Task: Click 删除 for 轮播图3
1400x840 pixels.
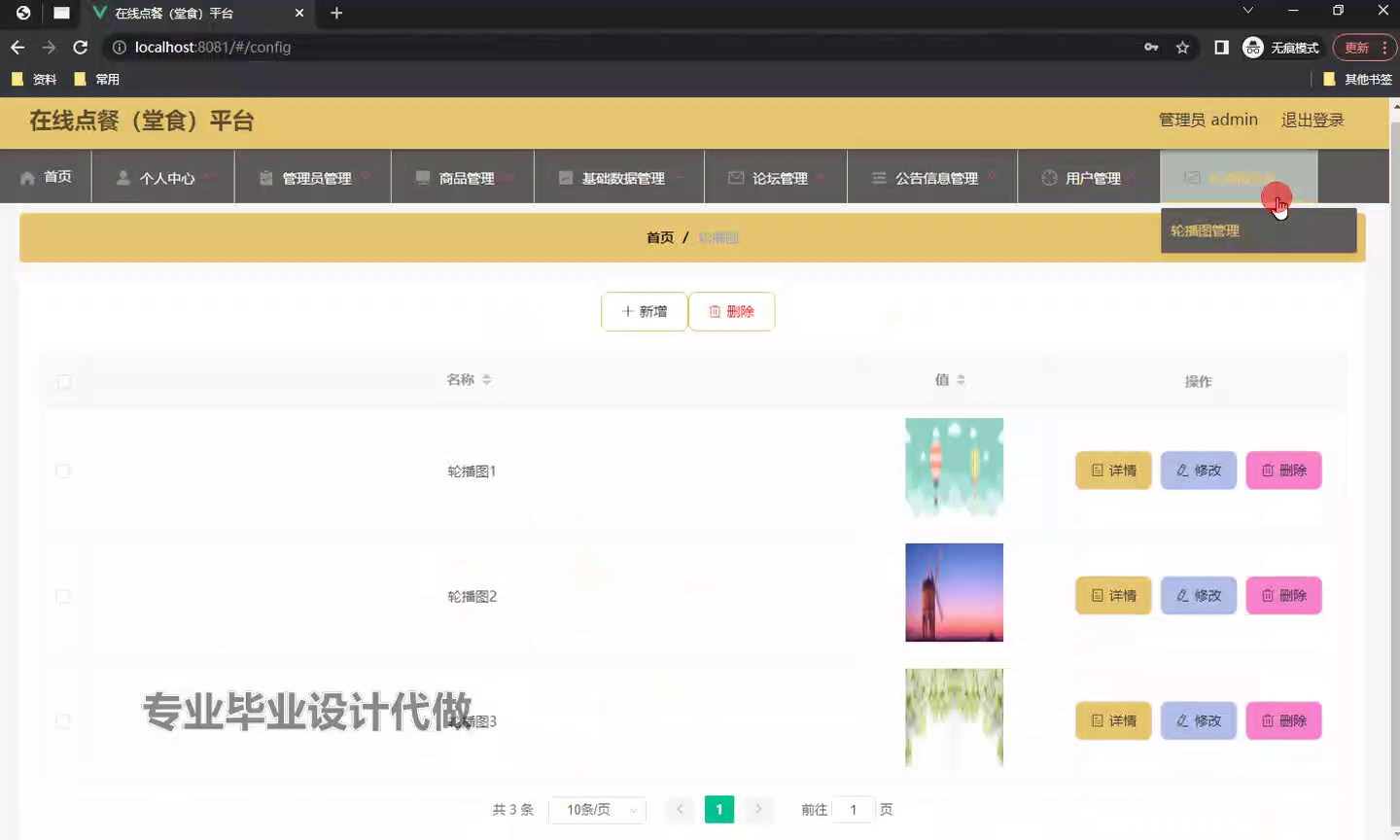Action: [1284, 720]
